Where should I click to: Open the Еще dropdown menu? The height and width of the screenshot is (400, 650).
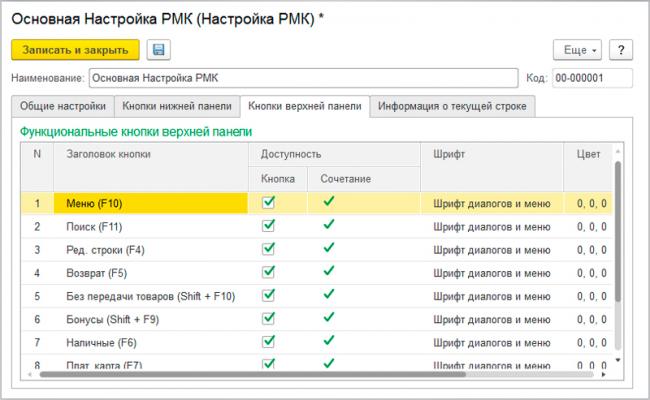pos(577,50)
